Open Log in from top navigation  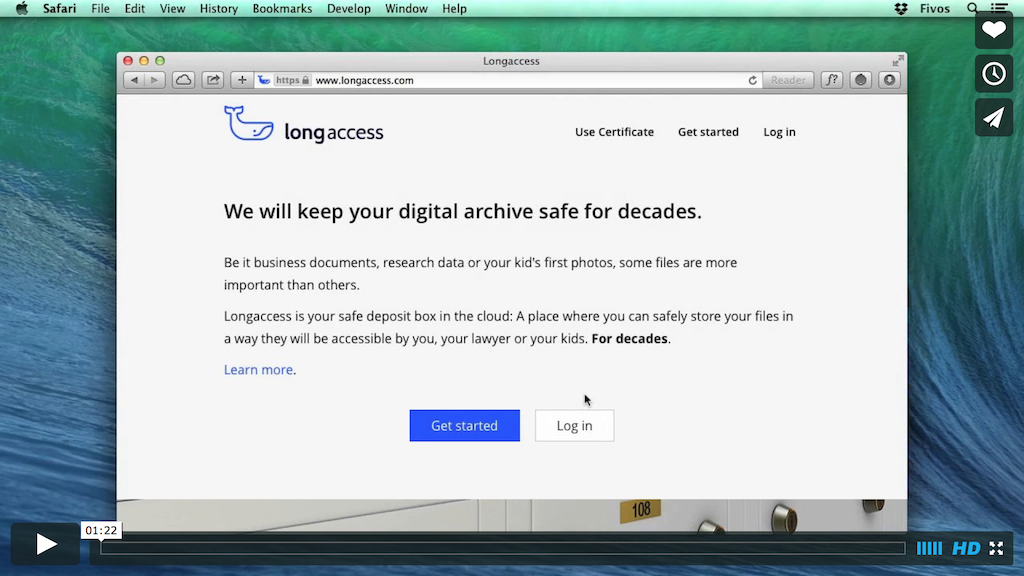tap(779, 132)
